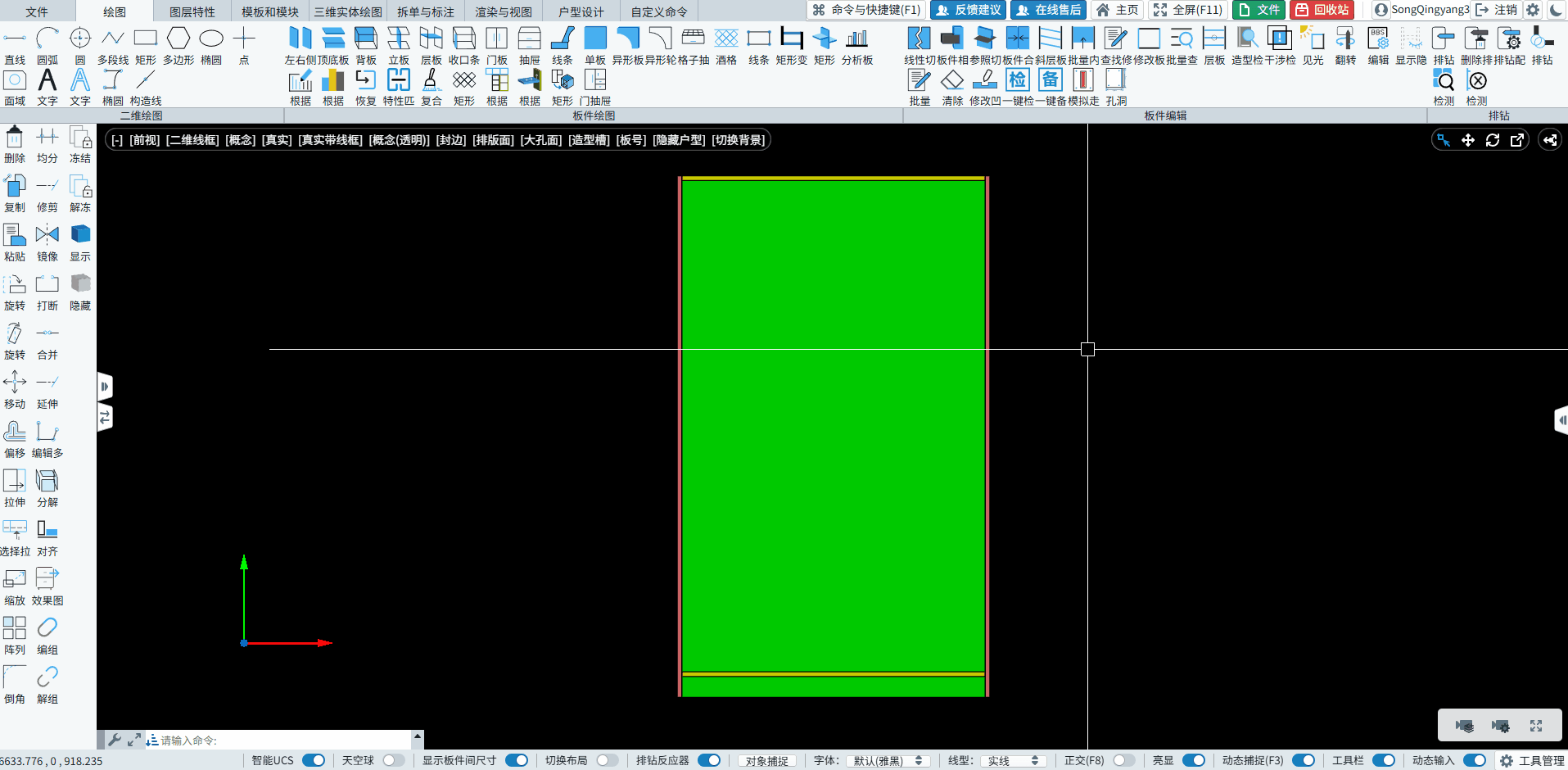
Task: Enable the 天空球 toggle
Action: (393, 760)
